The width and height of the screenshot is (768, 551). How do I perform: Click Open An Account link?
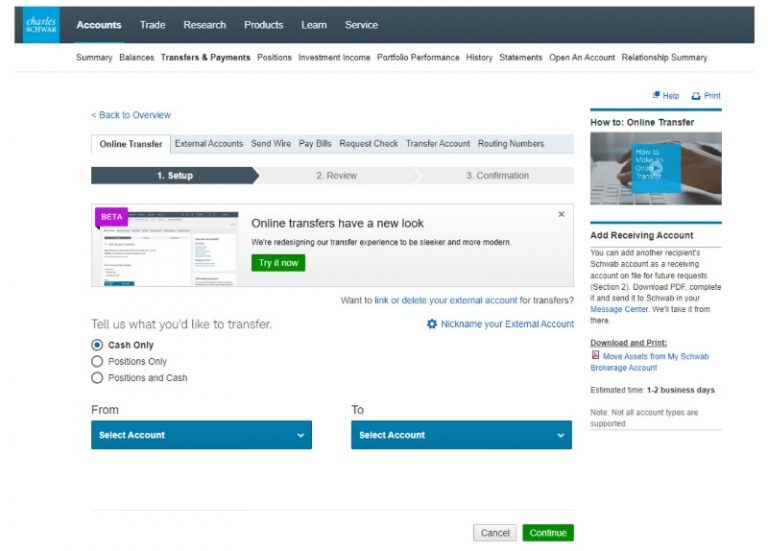(582, 57)
